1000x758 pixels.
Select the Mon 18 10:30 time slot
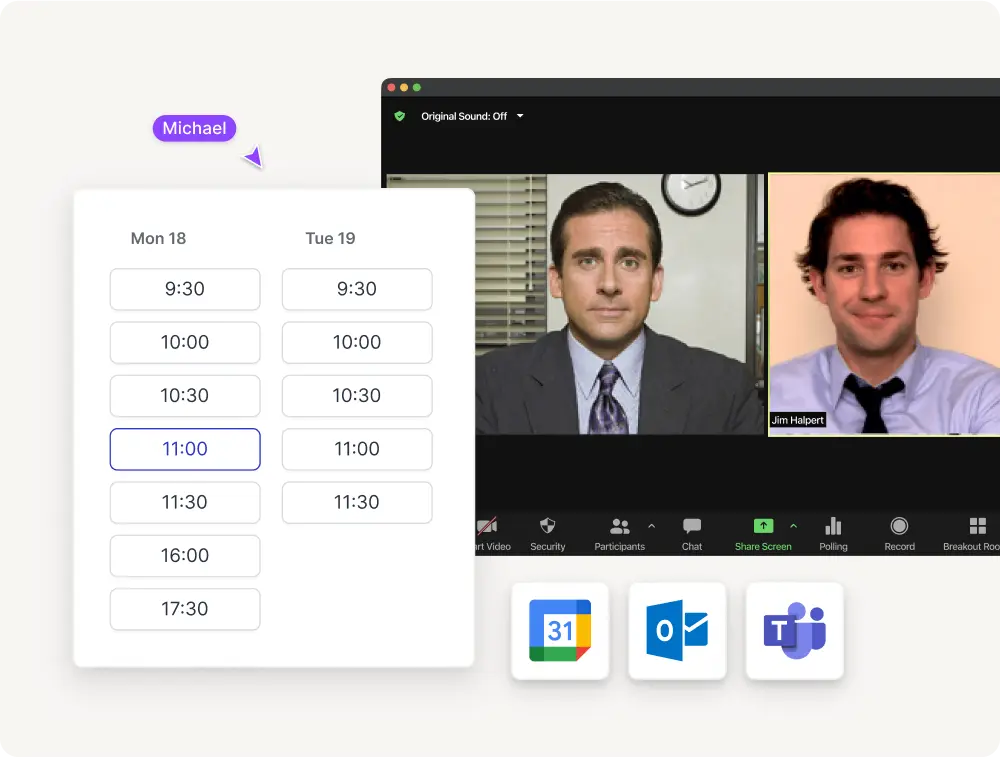[185, 396]
